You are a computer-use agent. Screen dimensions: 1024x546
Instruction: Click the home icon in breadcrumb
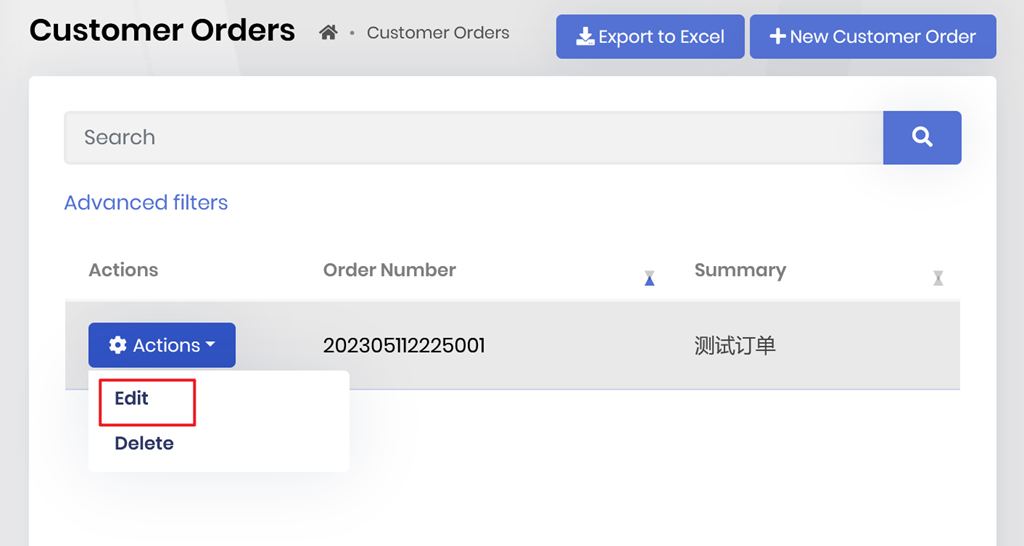[328, 33]
